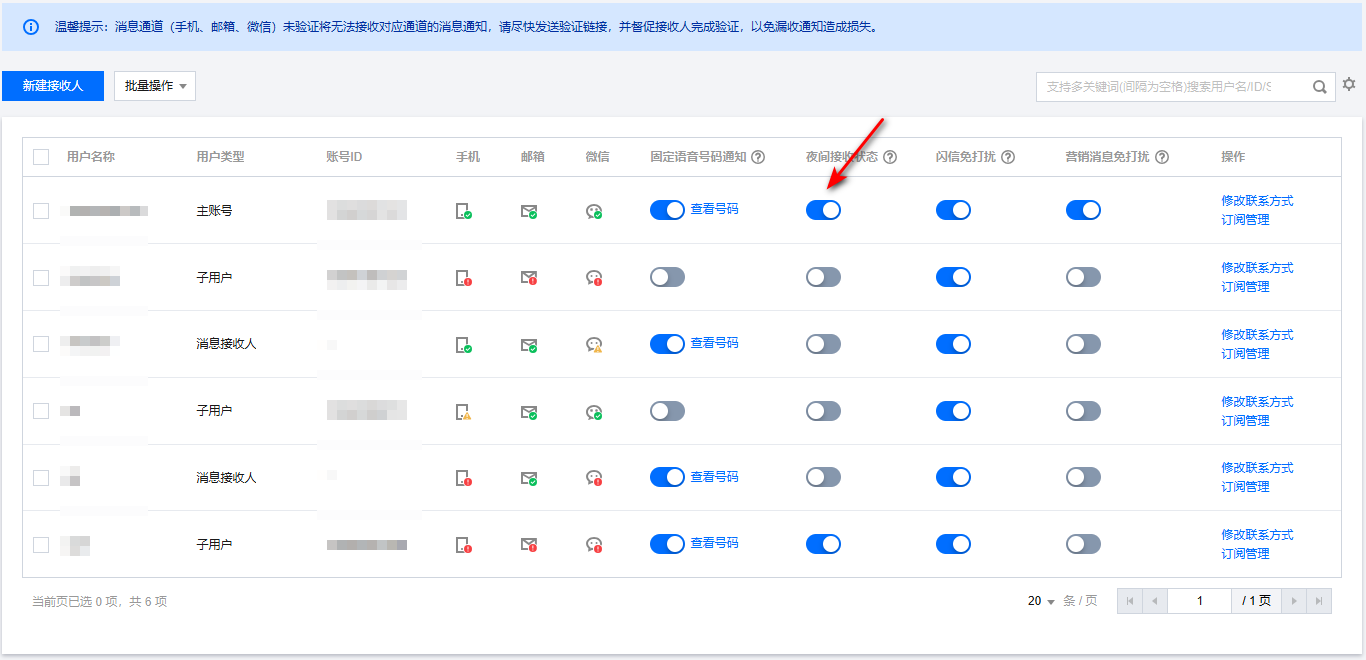The height and width of the screenshot is (660, 1366).
Task: Enable 夜间接收状态 switch in third row
Action: 823,344
